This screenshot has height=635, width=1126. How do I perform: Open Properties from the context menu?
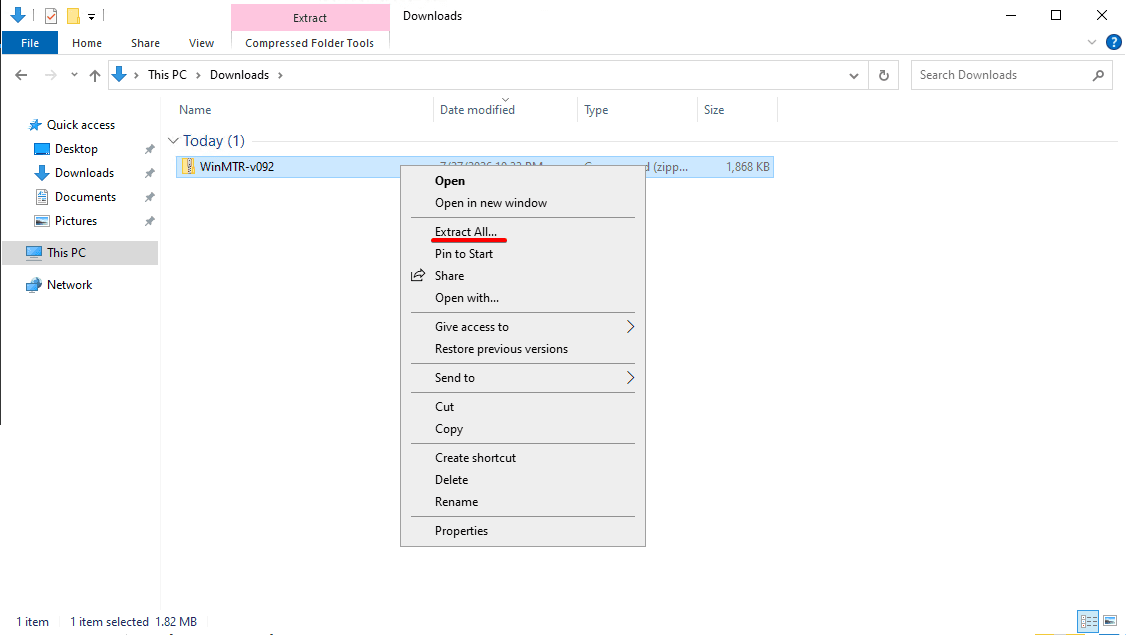523,531
